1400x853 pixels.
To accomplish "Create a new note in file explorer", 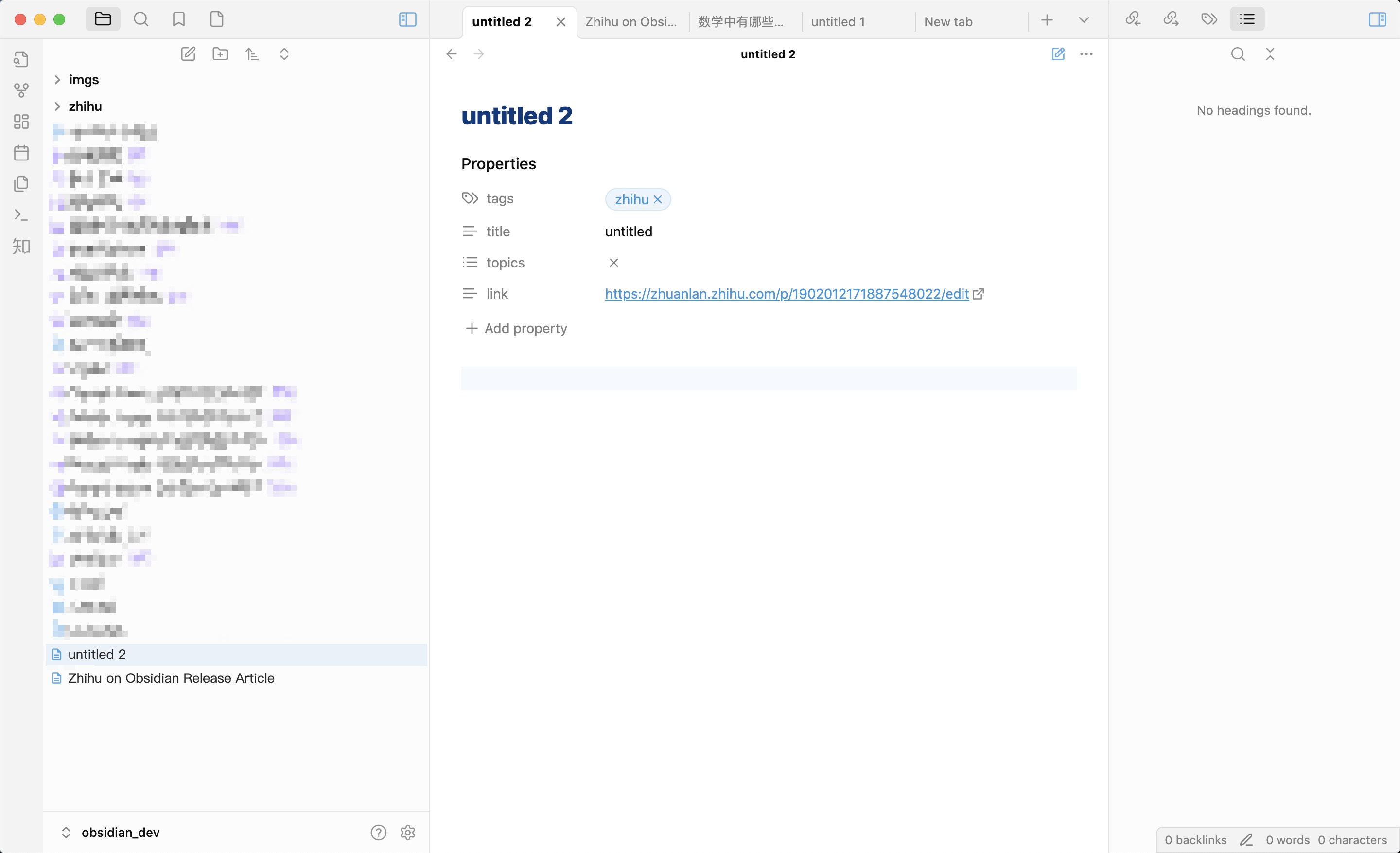I will [188, 54].
